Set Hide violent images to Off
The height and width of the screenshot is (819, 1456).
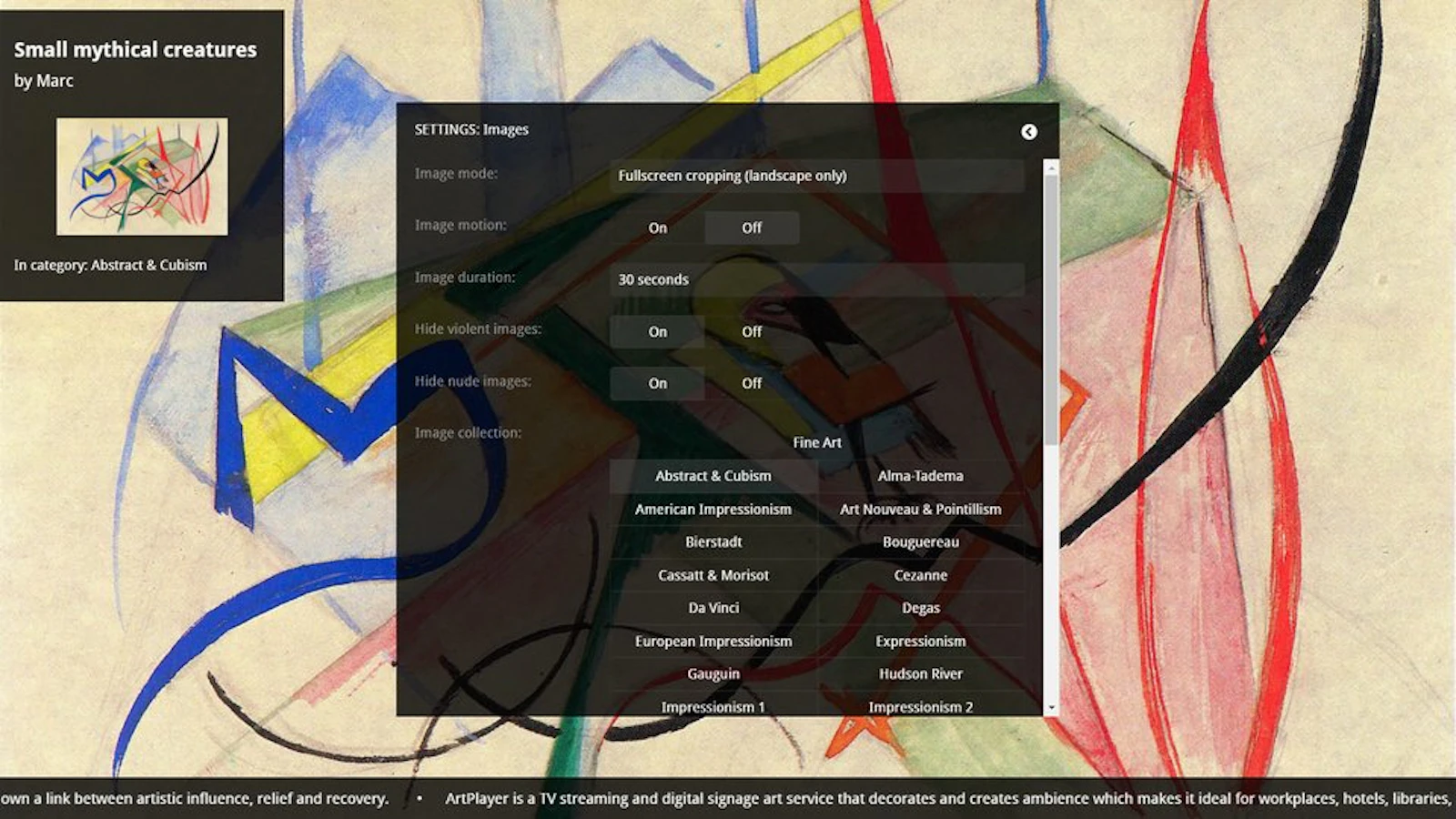tap(752, 331)
